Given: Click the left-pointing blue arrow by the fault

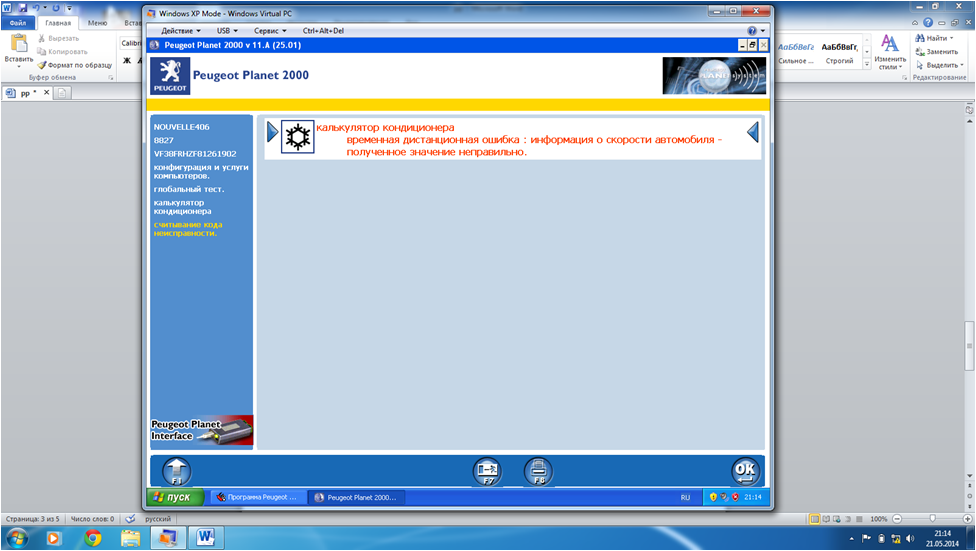Looking at the screenshot, I should pos(753,132).
